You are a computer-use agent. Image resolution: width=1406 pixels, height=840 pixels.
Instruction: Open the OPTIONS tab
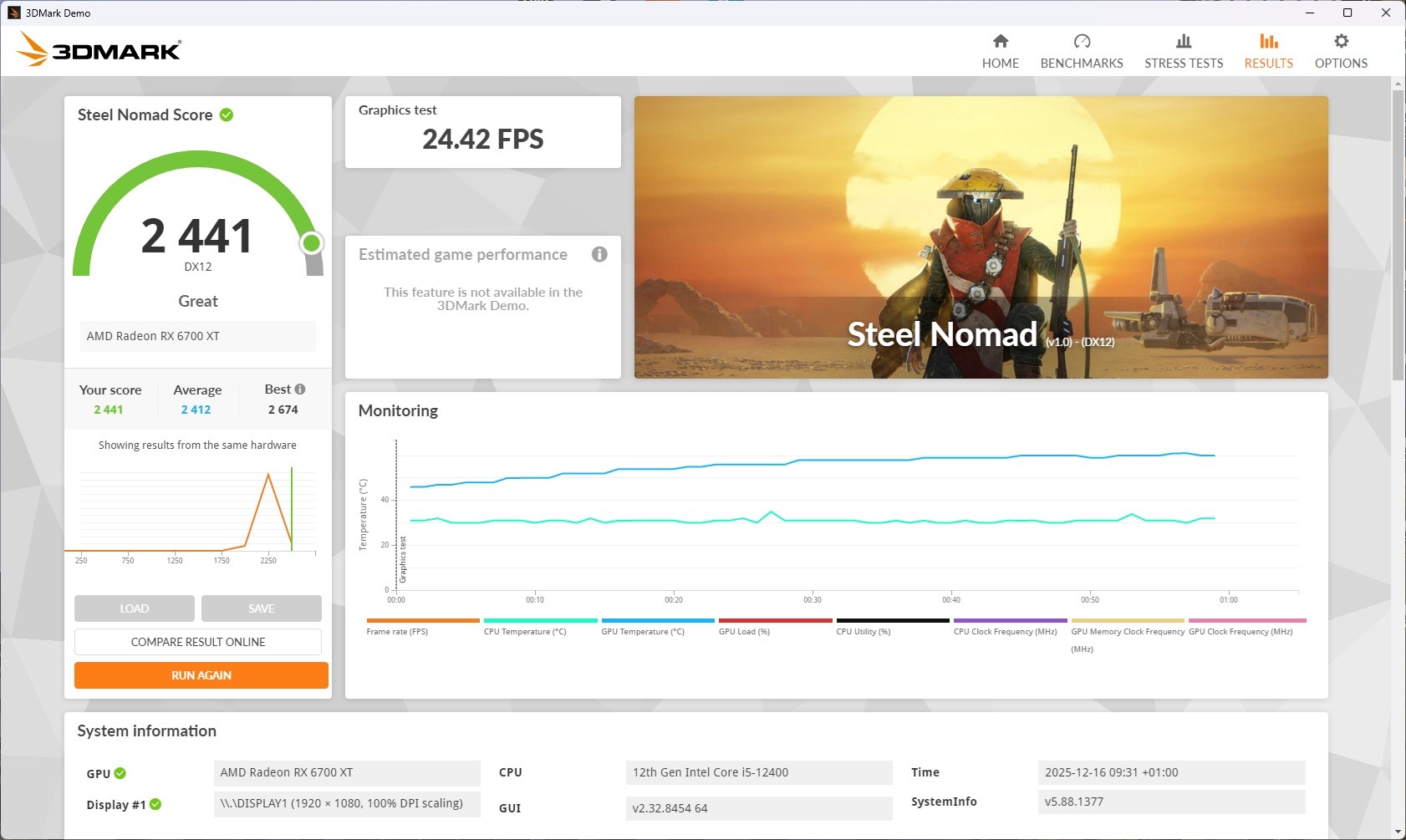[1342, 51]
